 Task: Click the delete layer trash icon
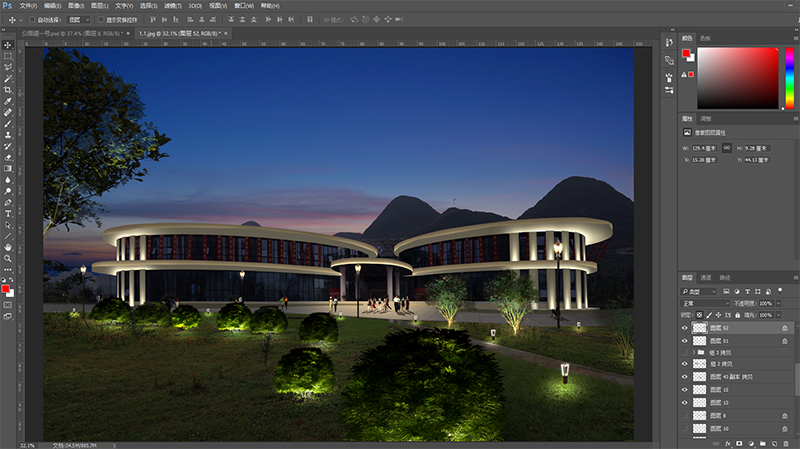(x=787, y=442)
